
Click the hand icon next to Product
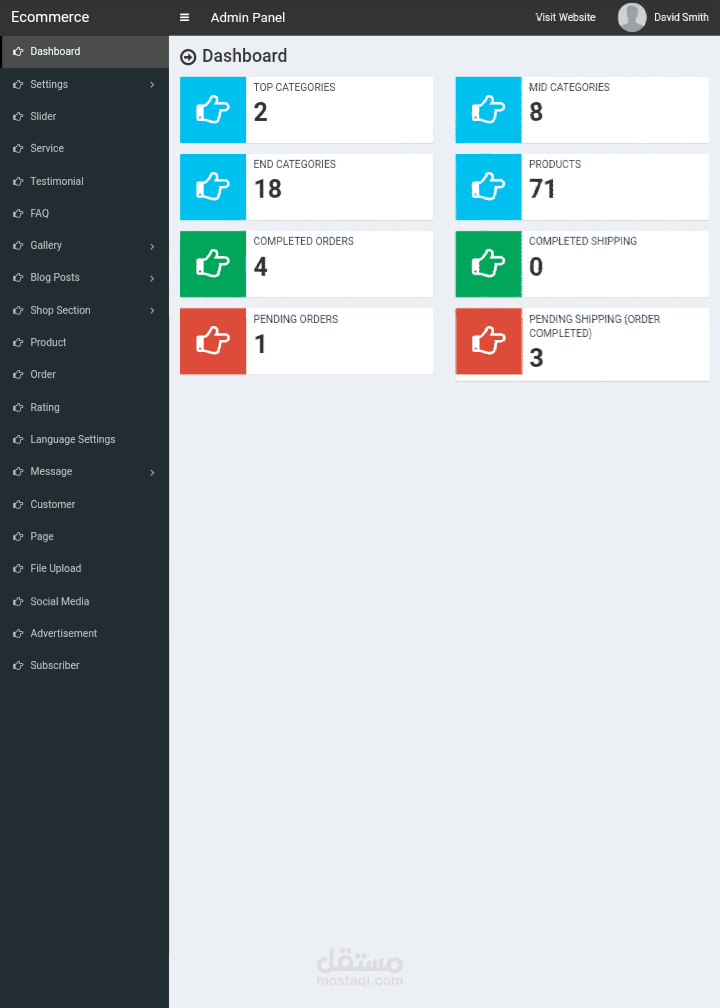[x=18, y=343]
